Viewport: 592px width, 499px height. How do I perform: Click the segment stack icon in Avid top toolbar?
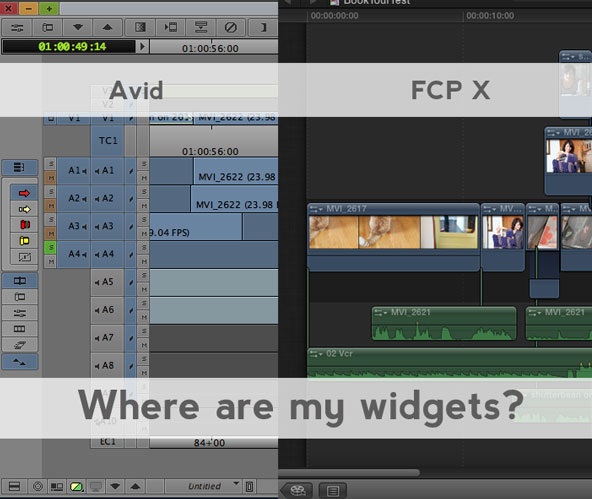coord(201,28)
